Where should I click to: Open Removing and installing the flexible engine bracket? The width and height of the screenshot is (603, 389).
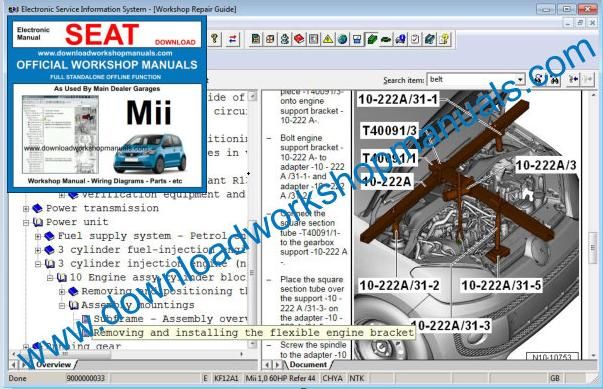click(253, 333)
